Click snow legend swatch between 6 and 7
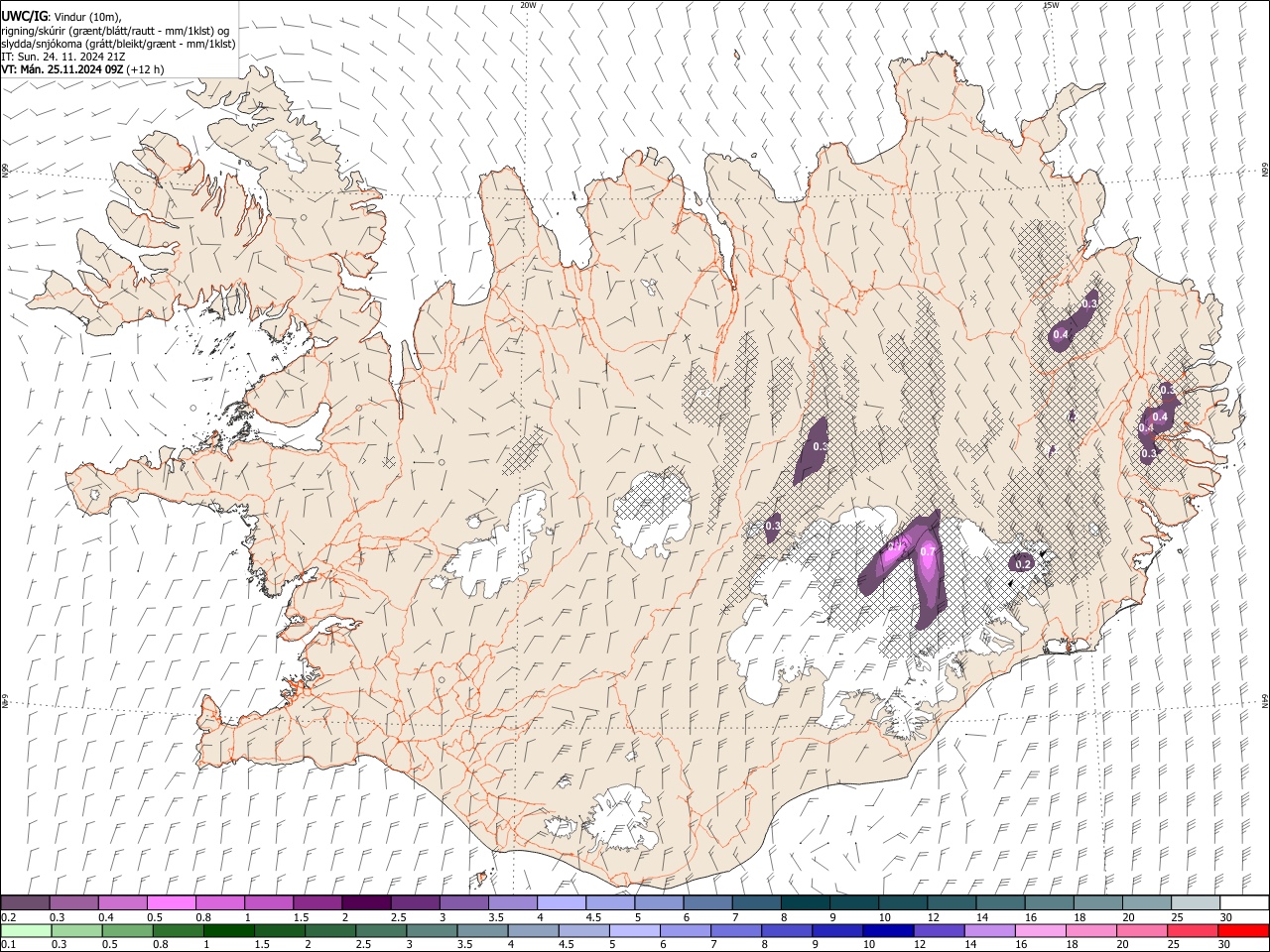The height and width of the screenshot is (952, 1270). pyautogui.click(x=707, y=902)
